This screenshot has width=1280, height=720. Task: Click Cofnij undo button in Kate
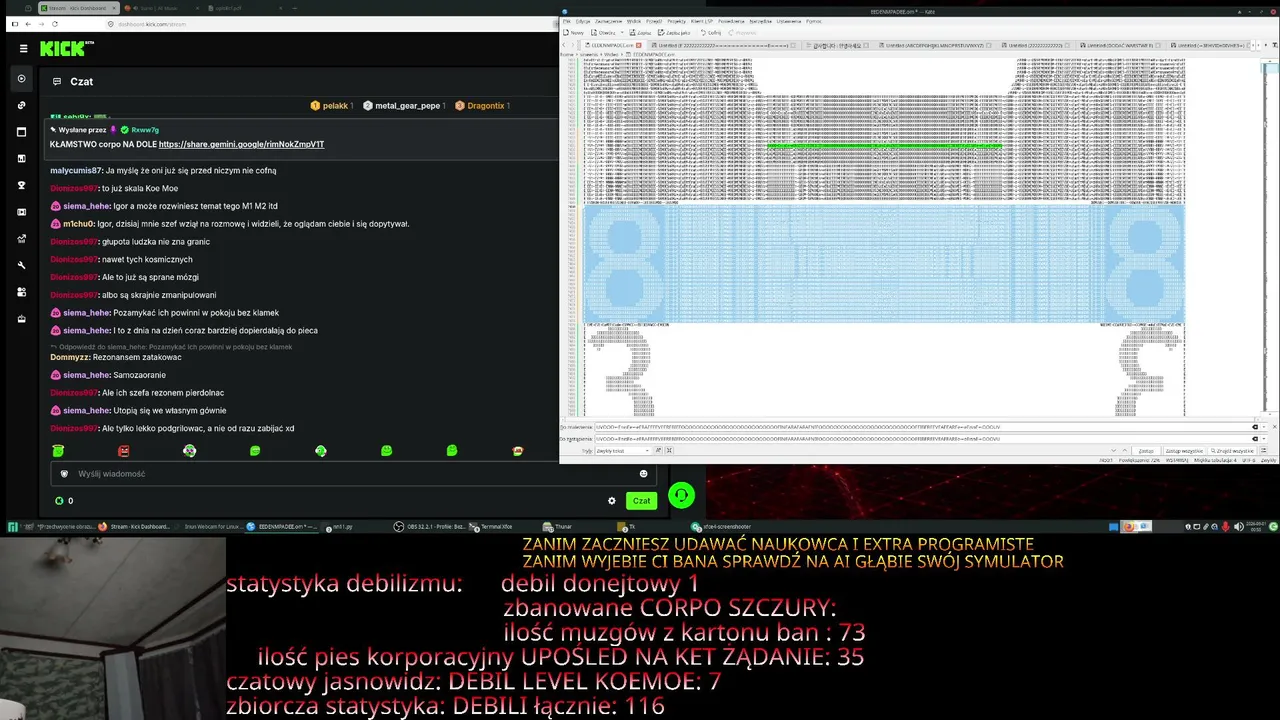pyautogui.click(x=712, y=33)
